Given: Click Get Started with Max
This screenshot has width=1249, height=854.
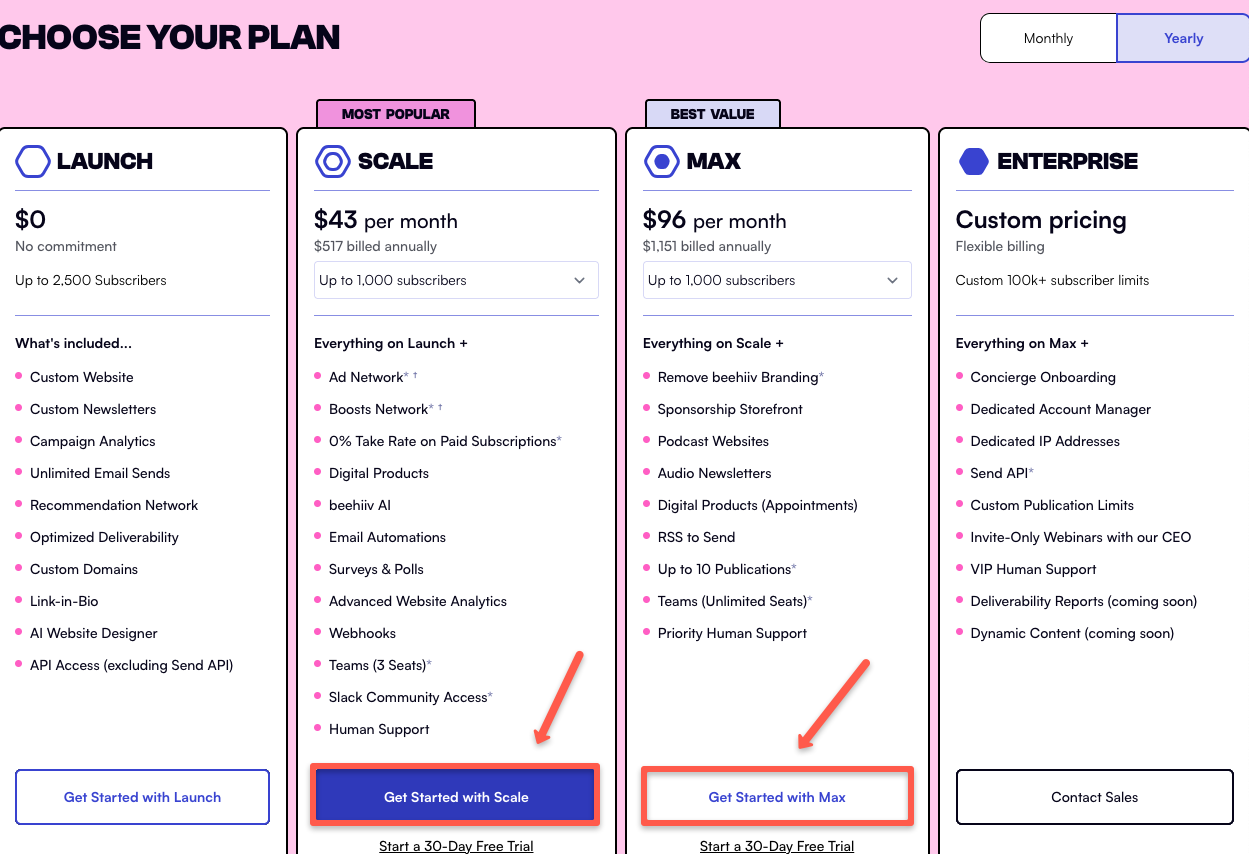Looking at the screenshot, I should point(776,796).
